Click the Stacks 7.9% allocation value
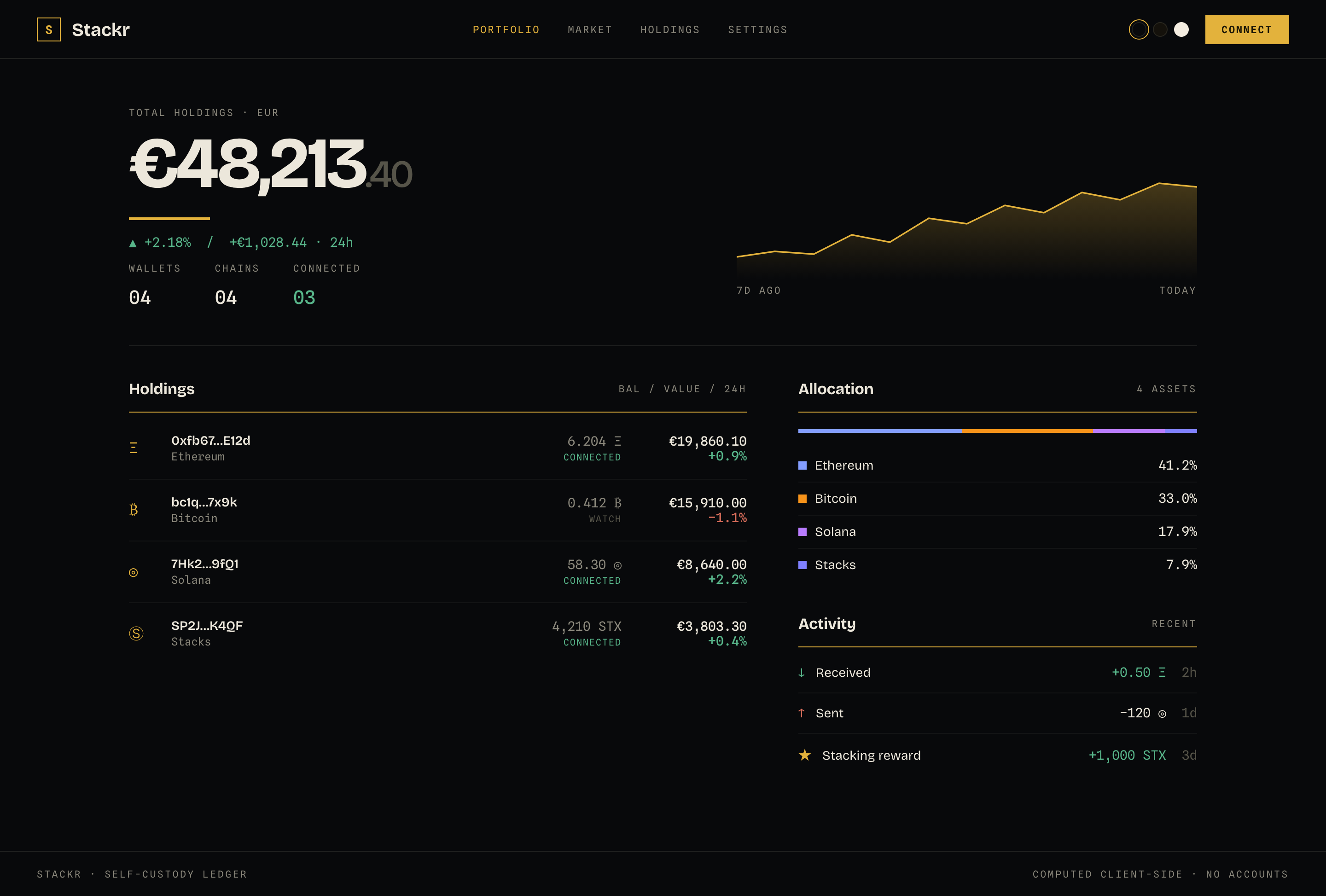Image resolution: width=1326 pixels, height=896 pixels. tap(1181, 564)
